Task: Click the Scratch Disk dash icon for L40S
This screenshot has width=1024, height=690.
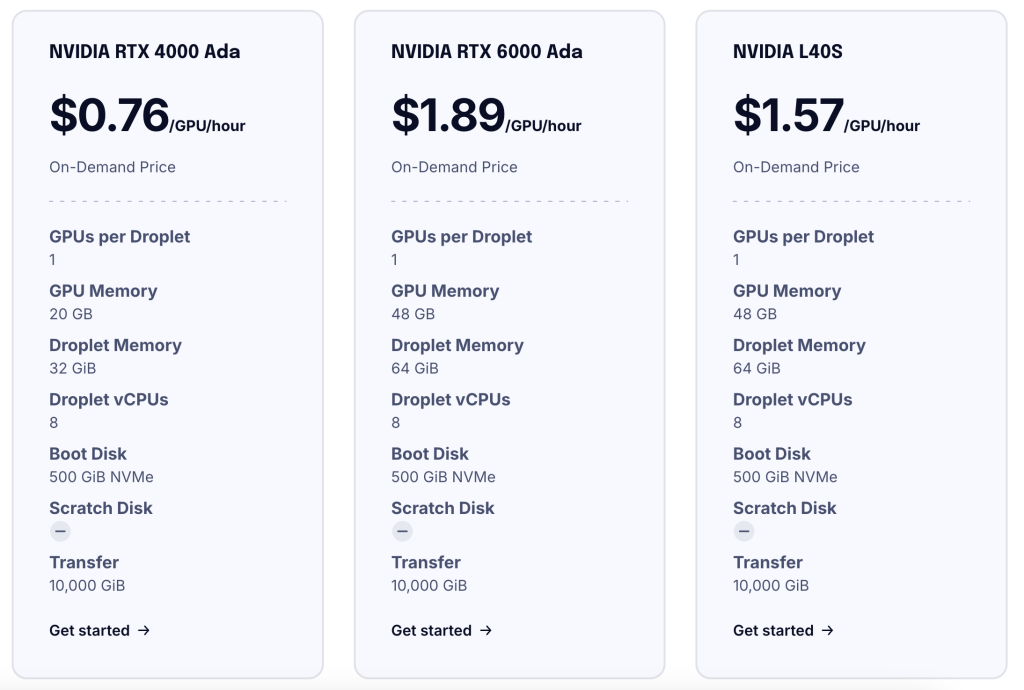Action: (744, 531)
